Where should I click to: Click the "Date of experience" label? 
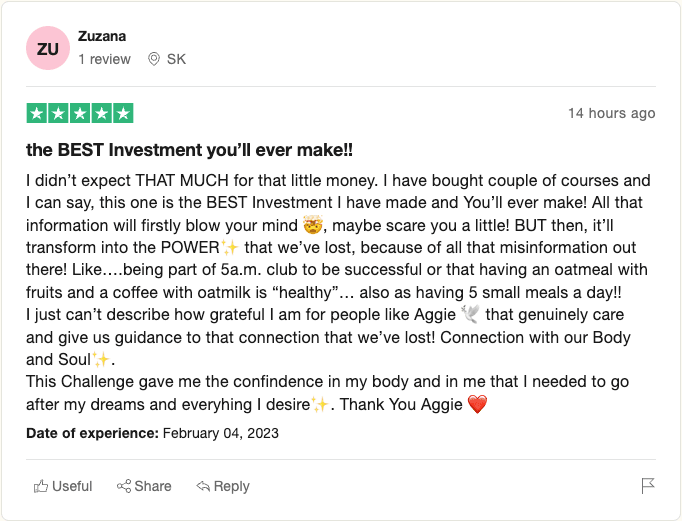pyautogui.click(x=92, y=434)
